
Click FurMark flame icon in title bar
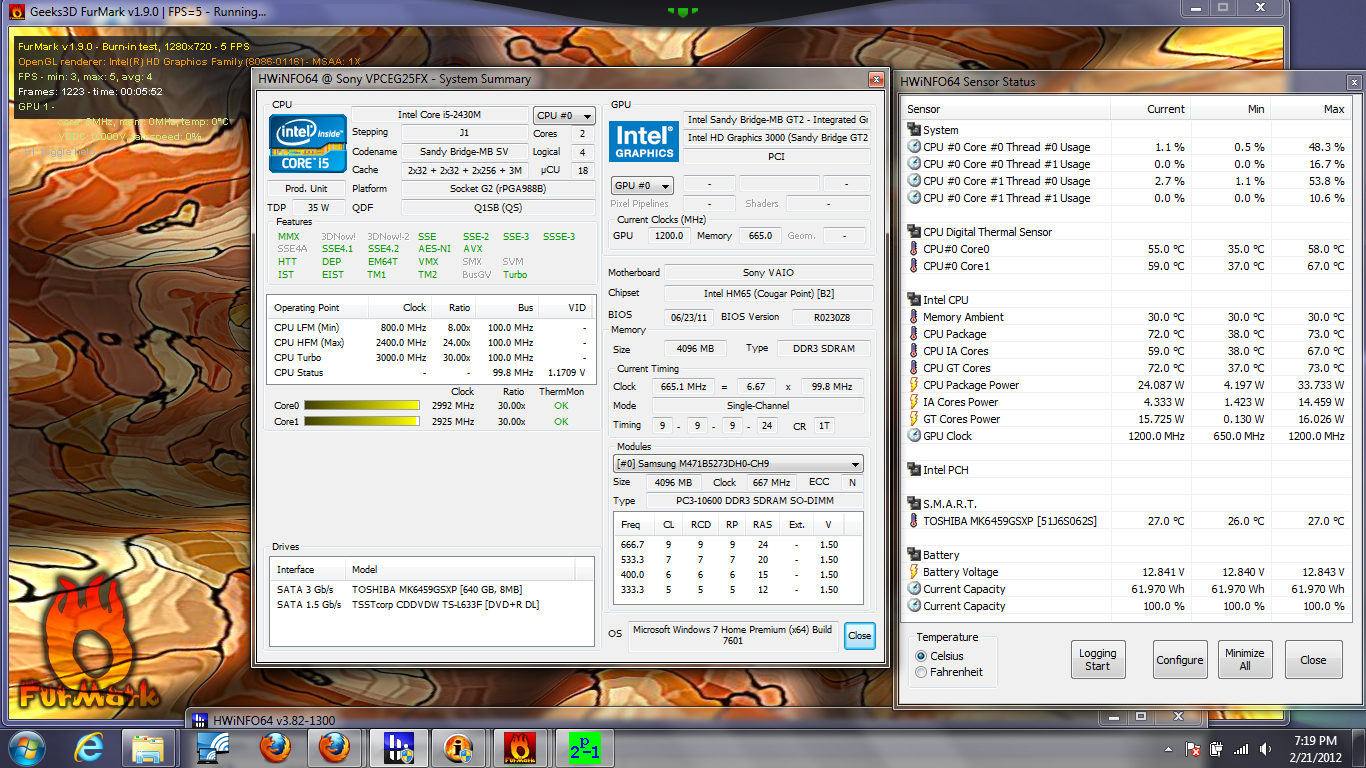15,12
